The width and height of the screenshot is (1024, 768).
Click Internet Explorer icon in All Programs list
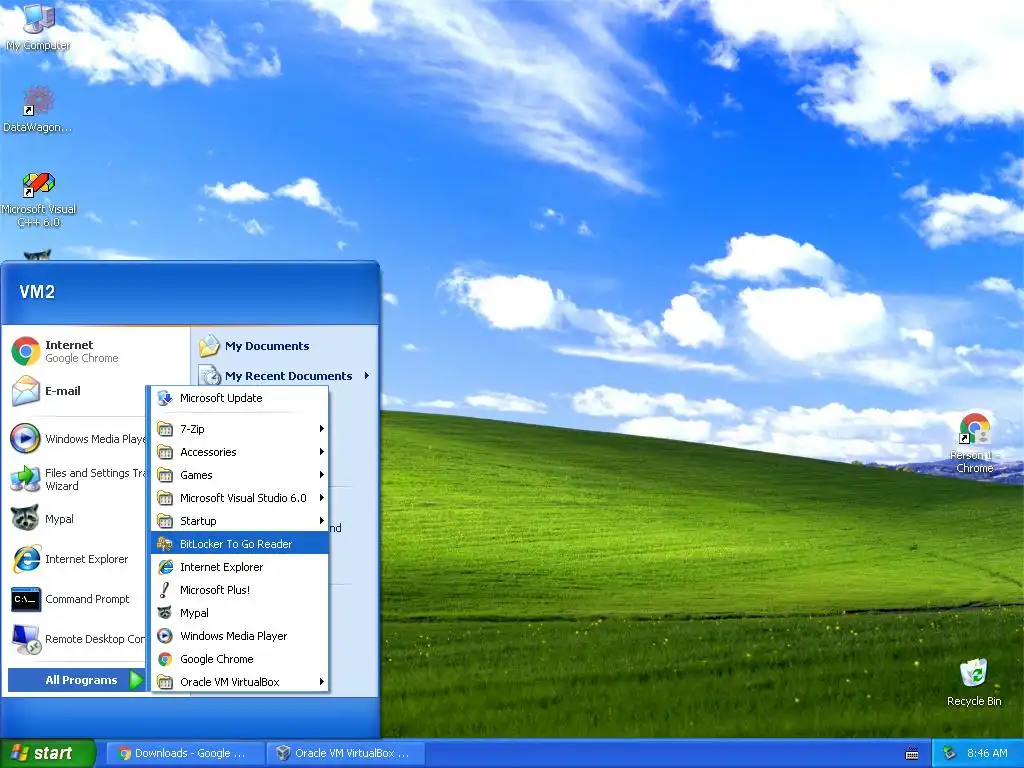[x=165, y=567]
